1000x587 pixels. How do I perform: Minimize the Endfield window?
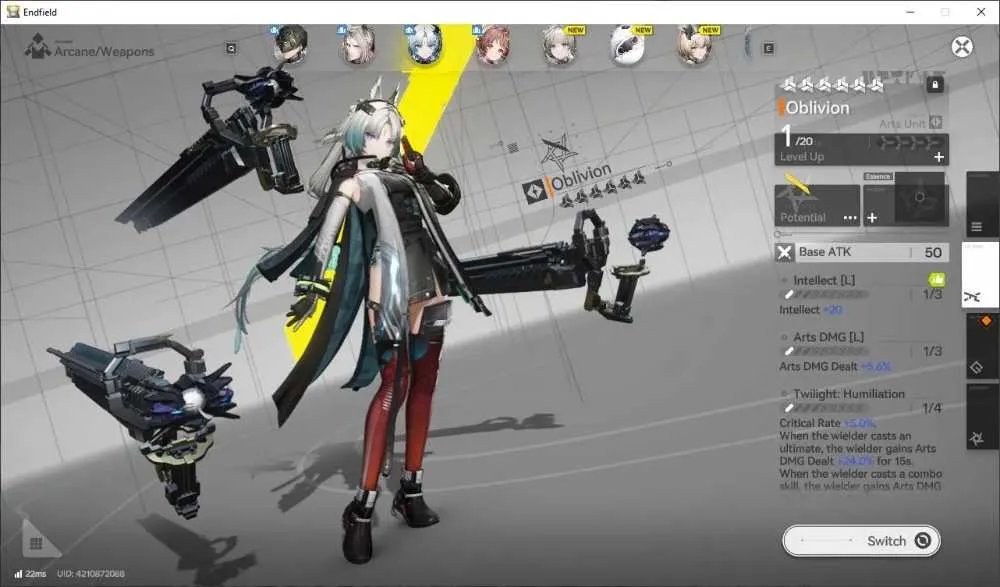[x=910, y=12]
